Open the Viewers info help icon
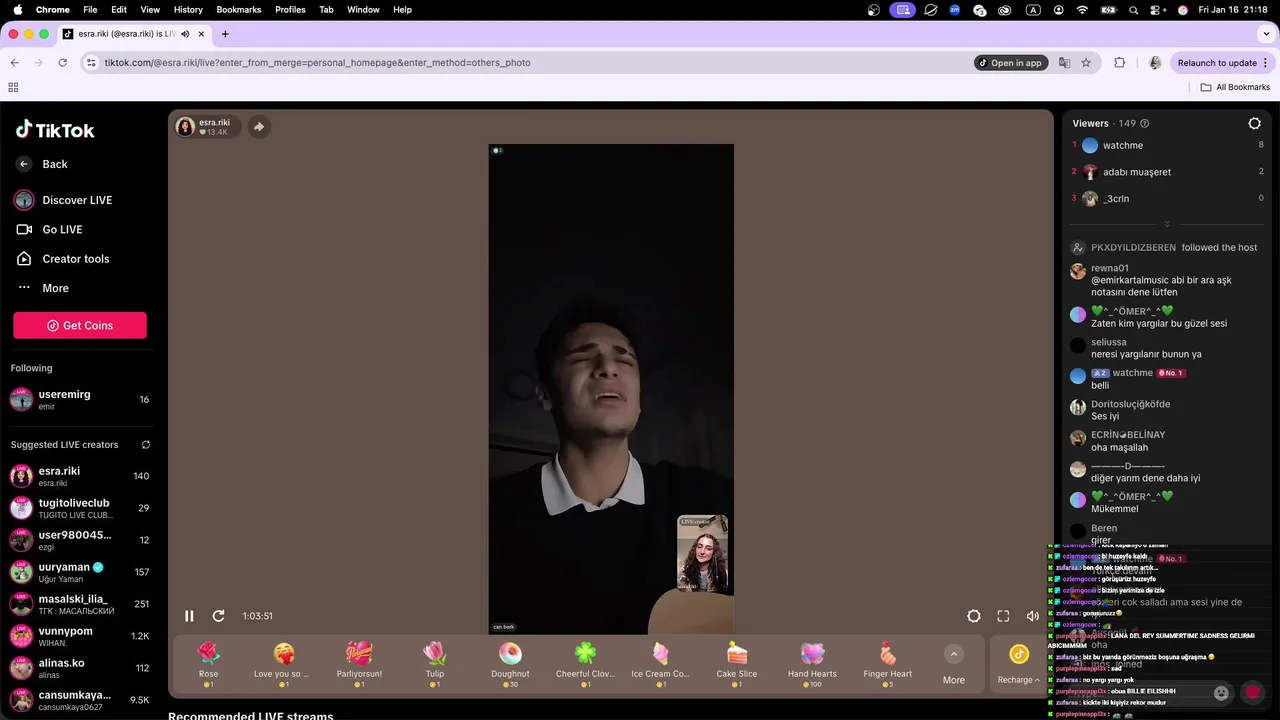The width and height of the screenshot is (1280, 720). (1145, 124)
